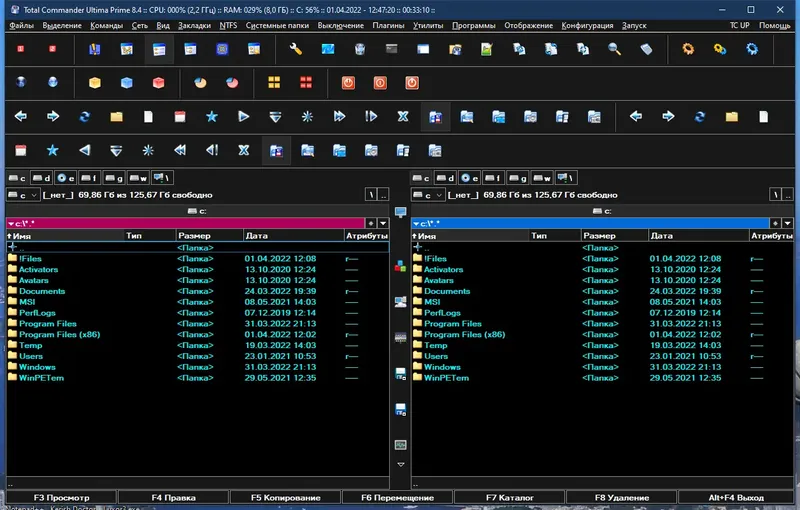The image size is (800, 510).
Task: Click the red cube icon
Action: (159, 83)
